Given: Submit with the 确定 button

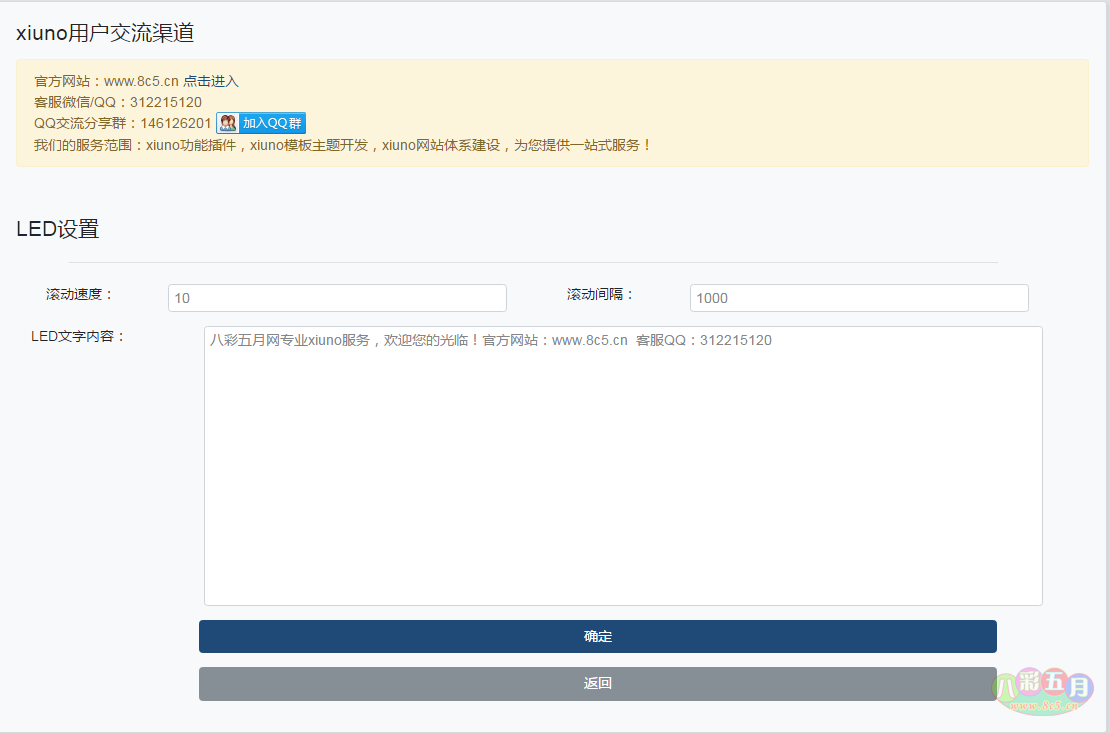Looking at the screenshot, I should click(597, 637).
